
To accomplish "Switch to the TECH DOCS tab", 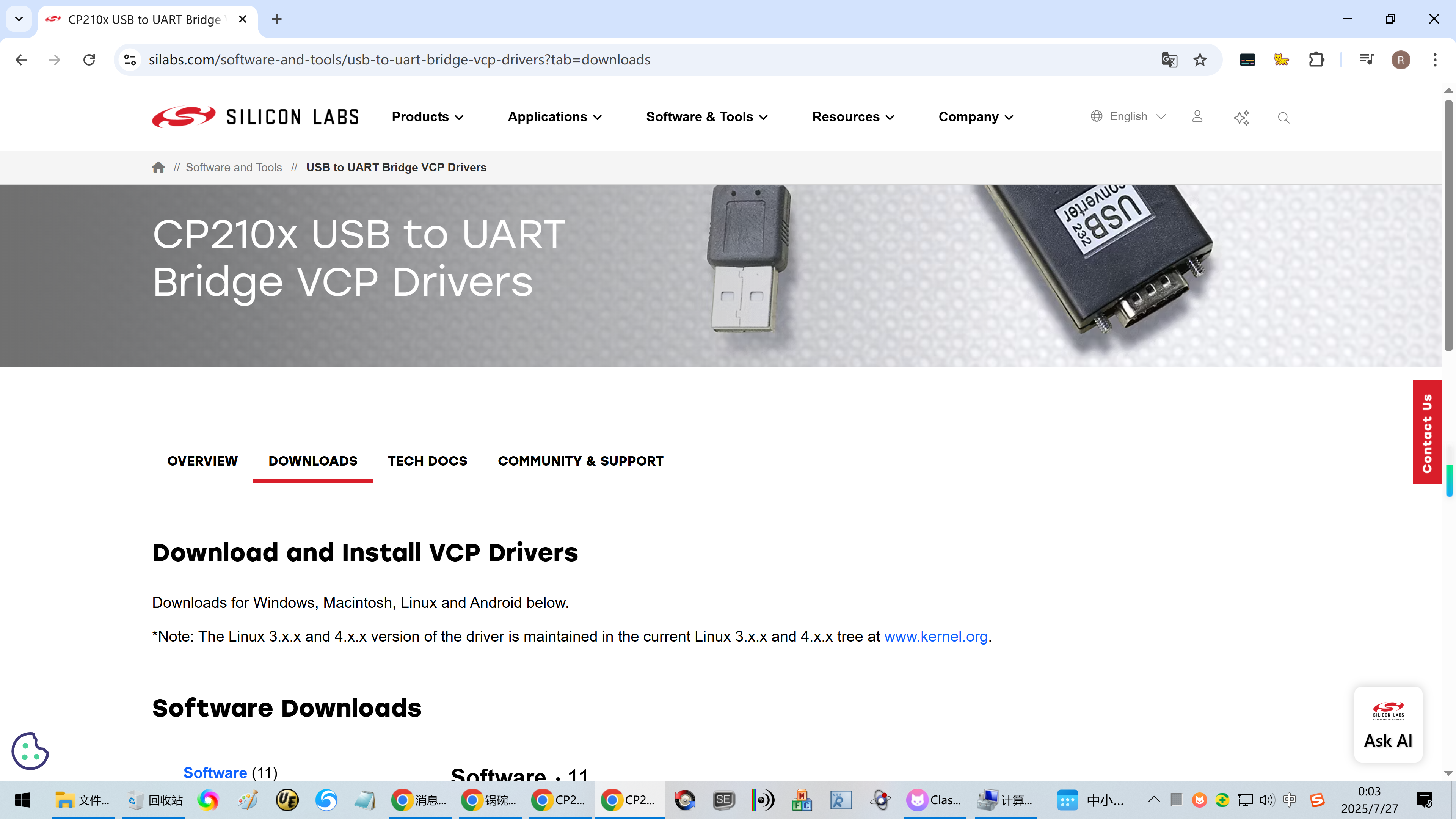I will (427, 461).
